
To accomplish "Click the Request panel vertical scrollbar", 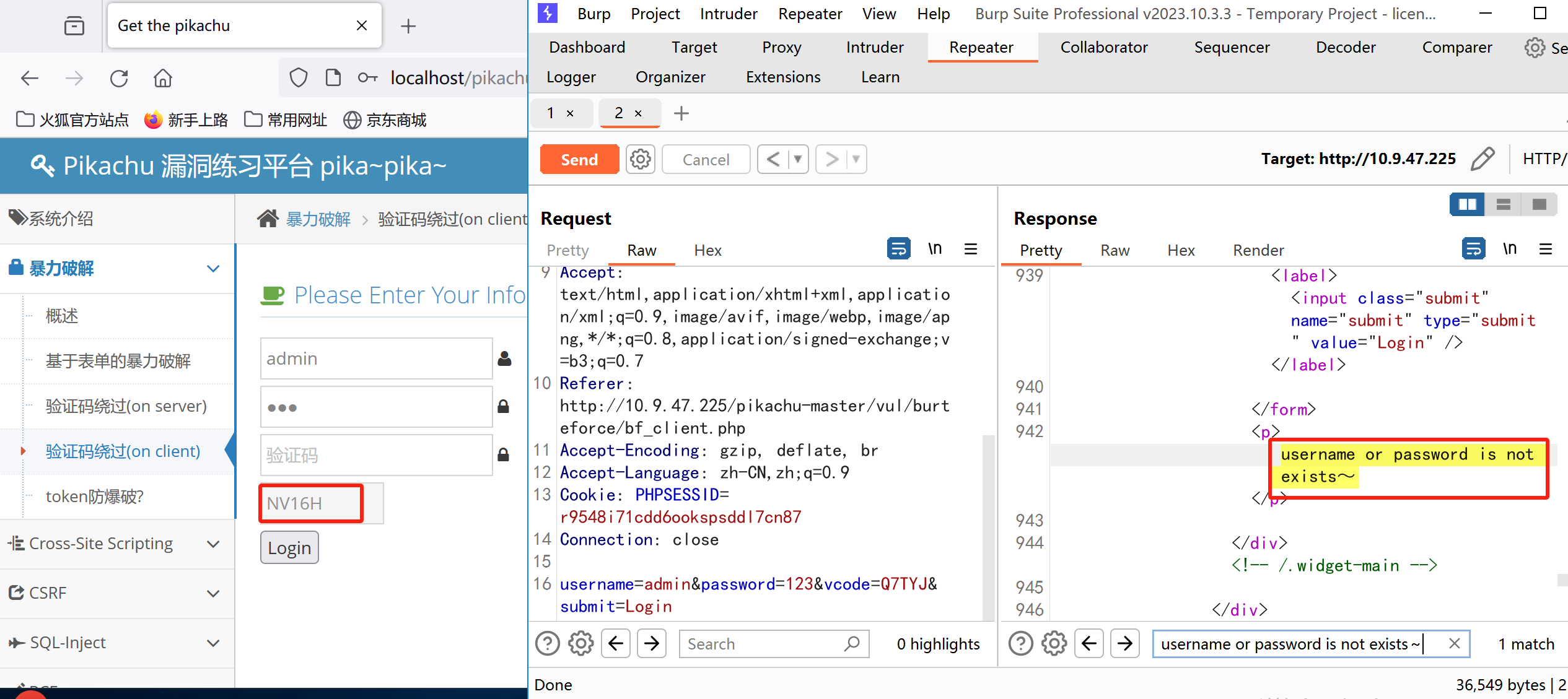I will click(x=988, y=526).
